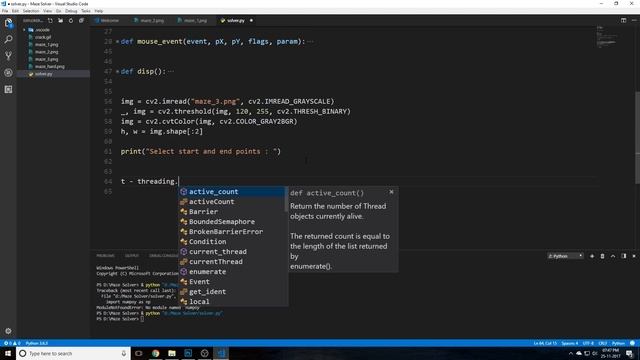640x360 pixels.
Task: Open the Extensions view in activity bar
Action: (8, 89)
